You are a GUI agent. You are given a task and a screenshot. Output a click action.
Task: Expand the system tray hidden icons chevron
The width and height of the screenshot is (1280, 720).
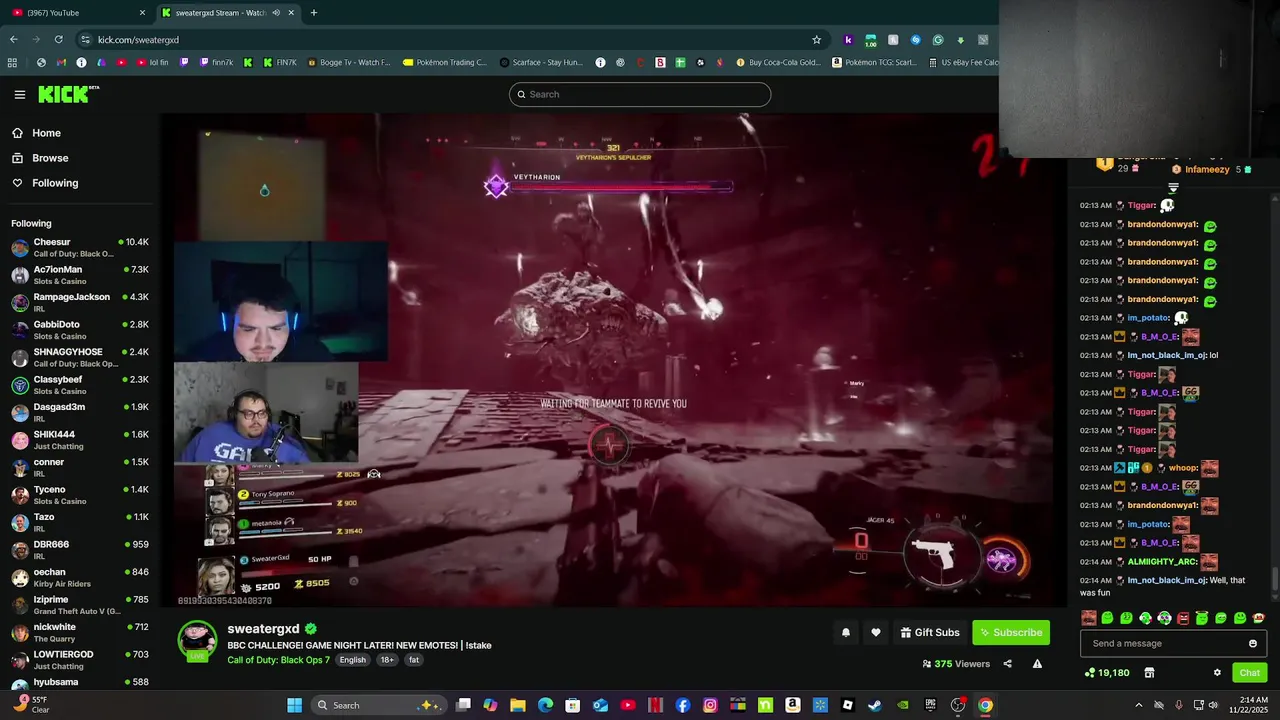pyautogui.click(x=1138, y=705)
